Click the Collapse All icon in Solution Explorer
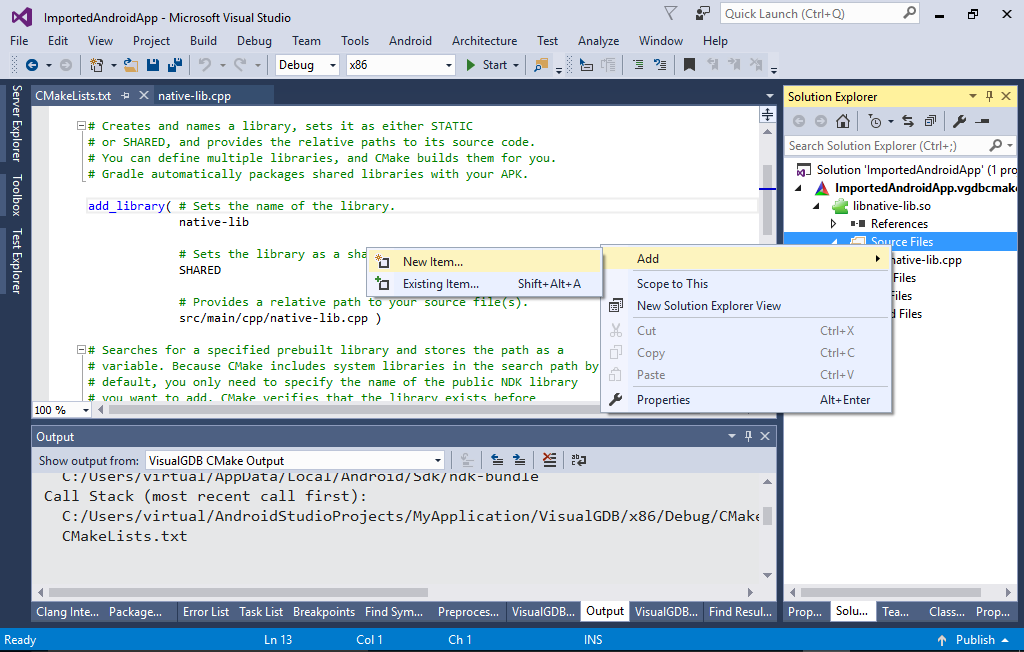Image resolution: width=1024 pixels, height=652 pixels. point(930,122)
